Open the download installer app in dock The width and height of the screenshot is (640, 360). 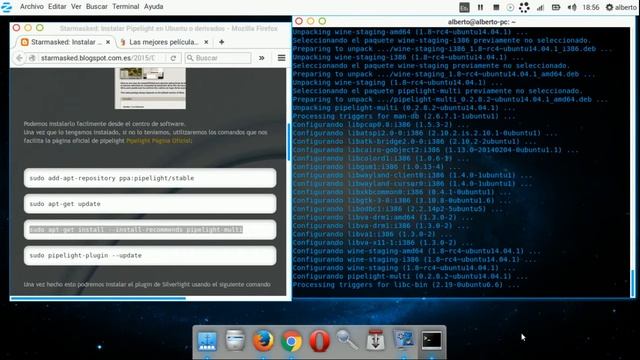coord(376,340)
